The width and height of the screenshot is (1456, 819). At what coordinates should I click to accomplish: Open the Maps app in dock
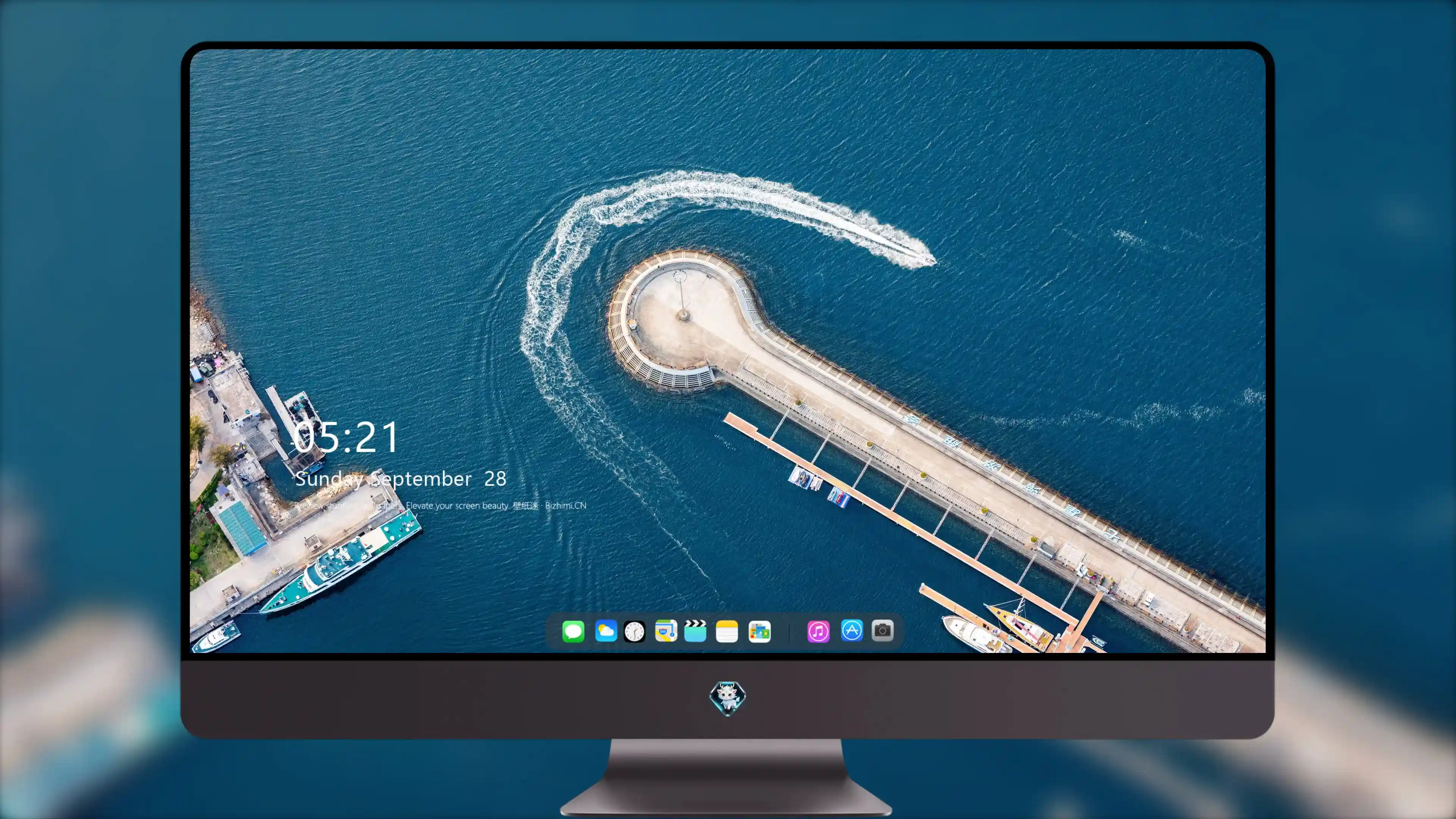666,631
